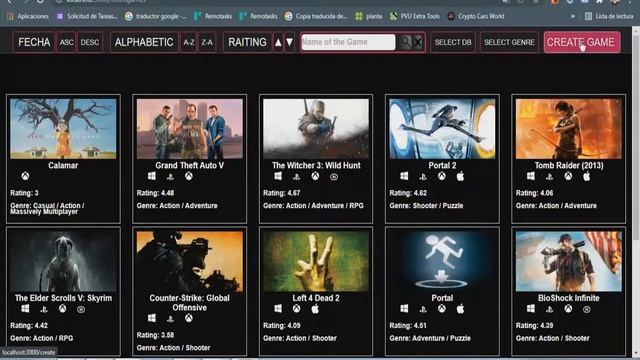Click Xbox icon on Counter-Strike card
640x360 pixels.
[x=189, y=318]
